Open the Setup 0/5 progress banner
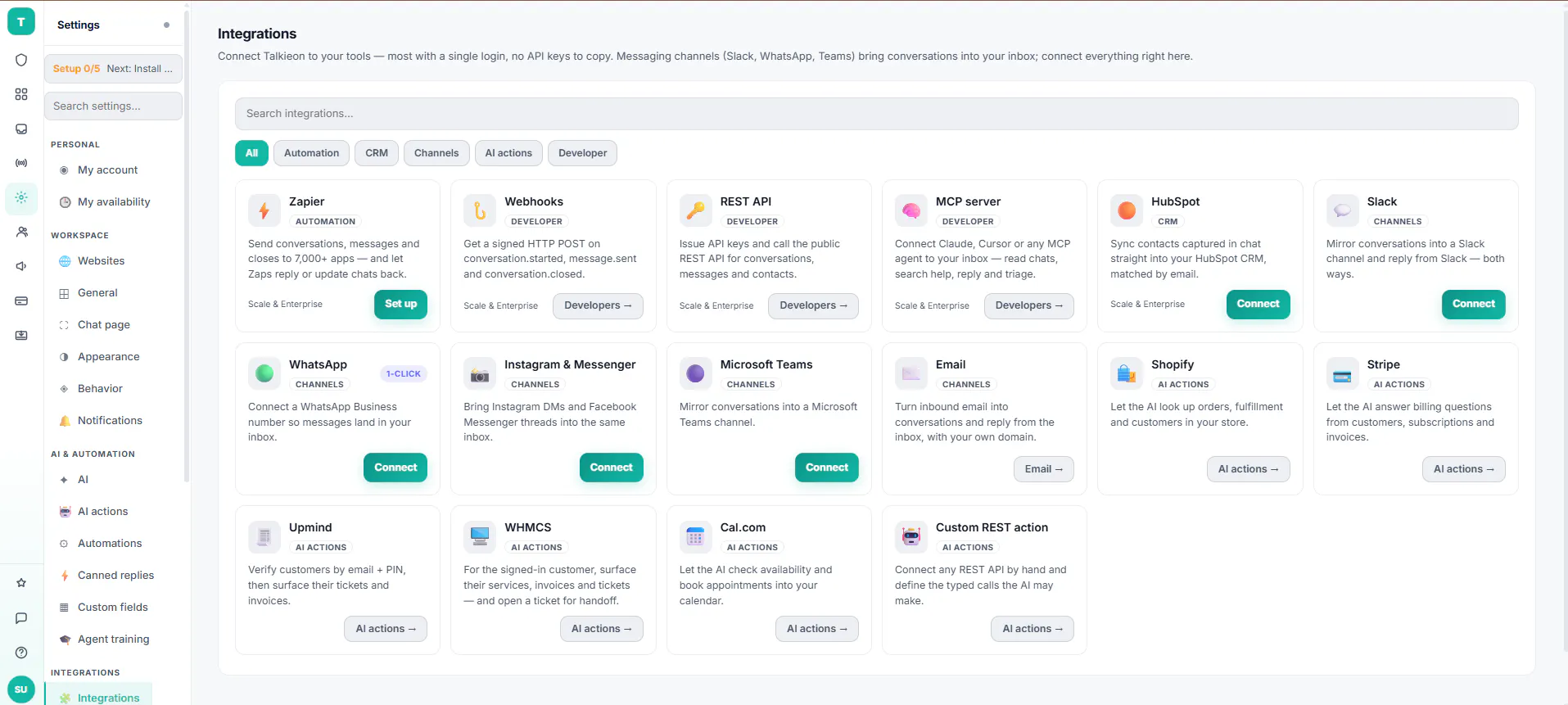This screenshot has height=705, width=1568. [113, 69]
